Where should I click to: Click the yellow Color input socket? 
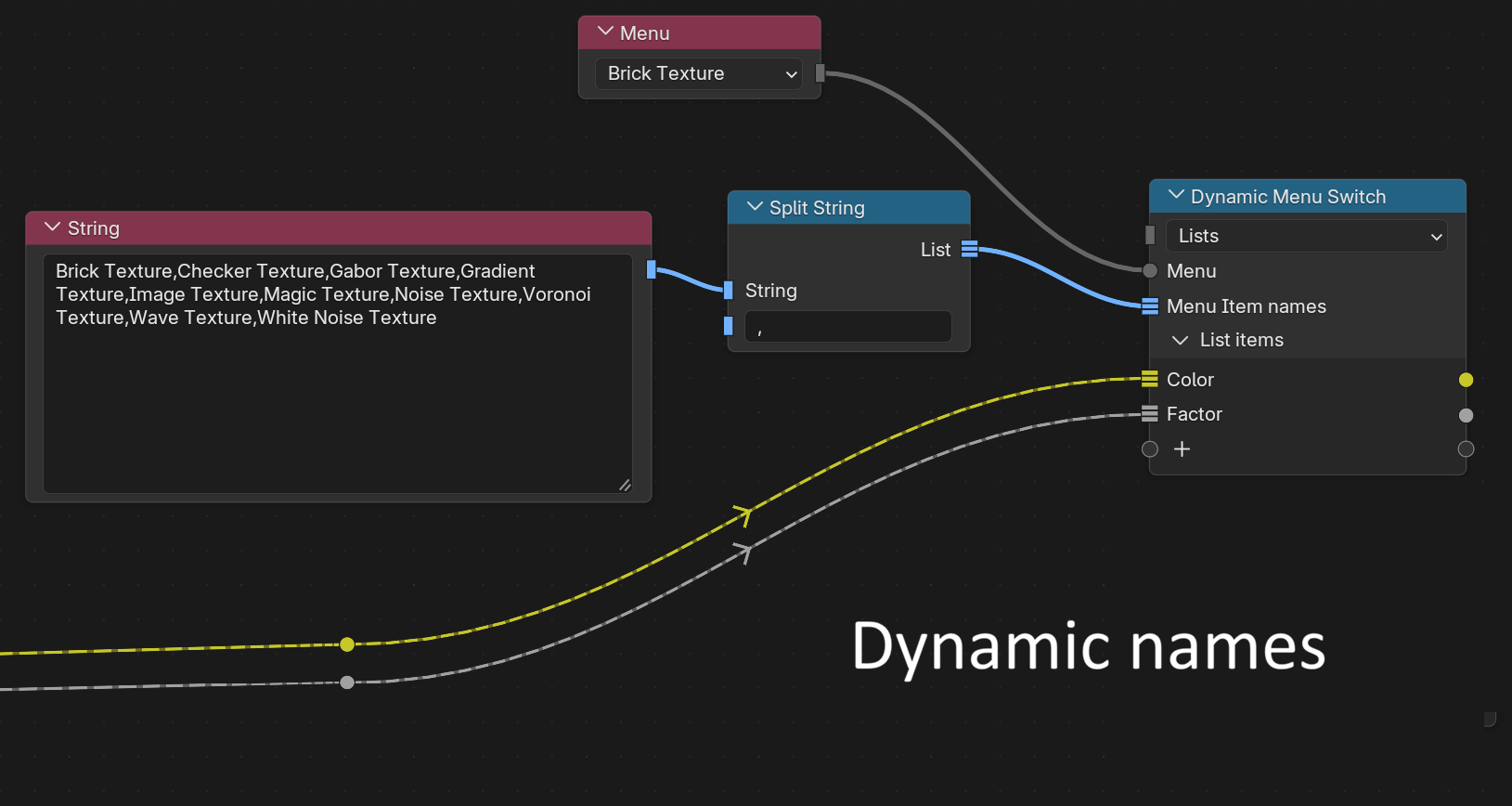[1150, 379]
